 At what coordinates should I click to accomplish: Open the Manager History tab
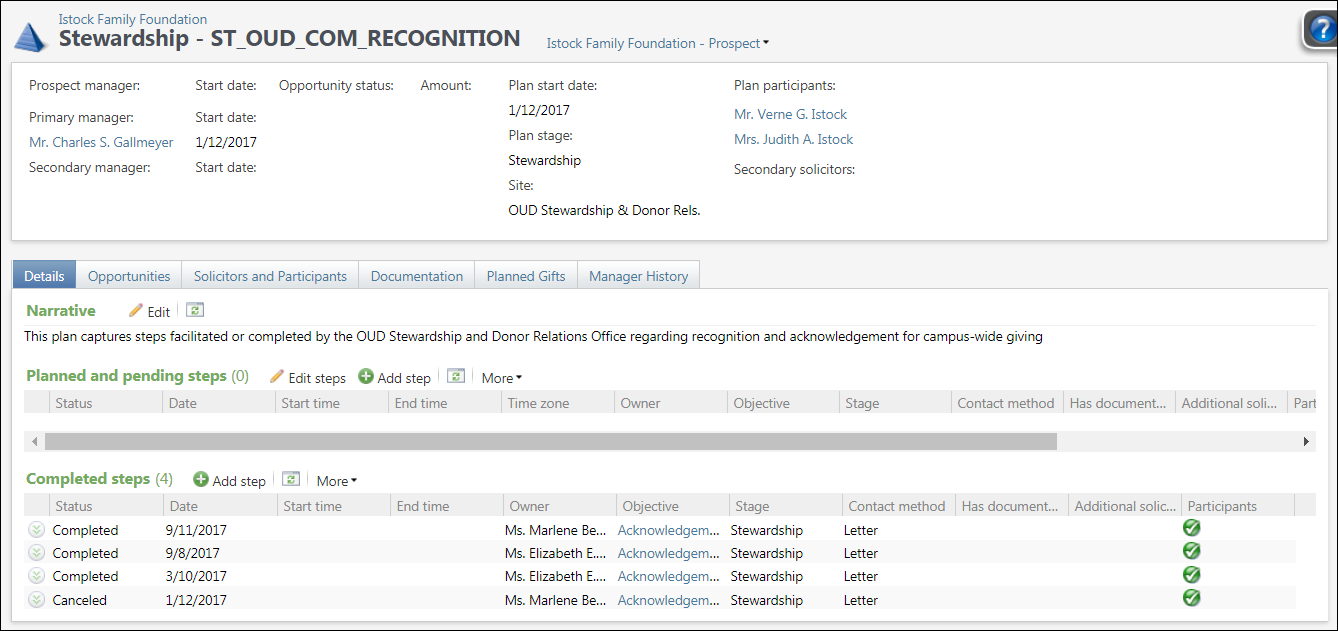pyautogui.click(x=638, y=276)
